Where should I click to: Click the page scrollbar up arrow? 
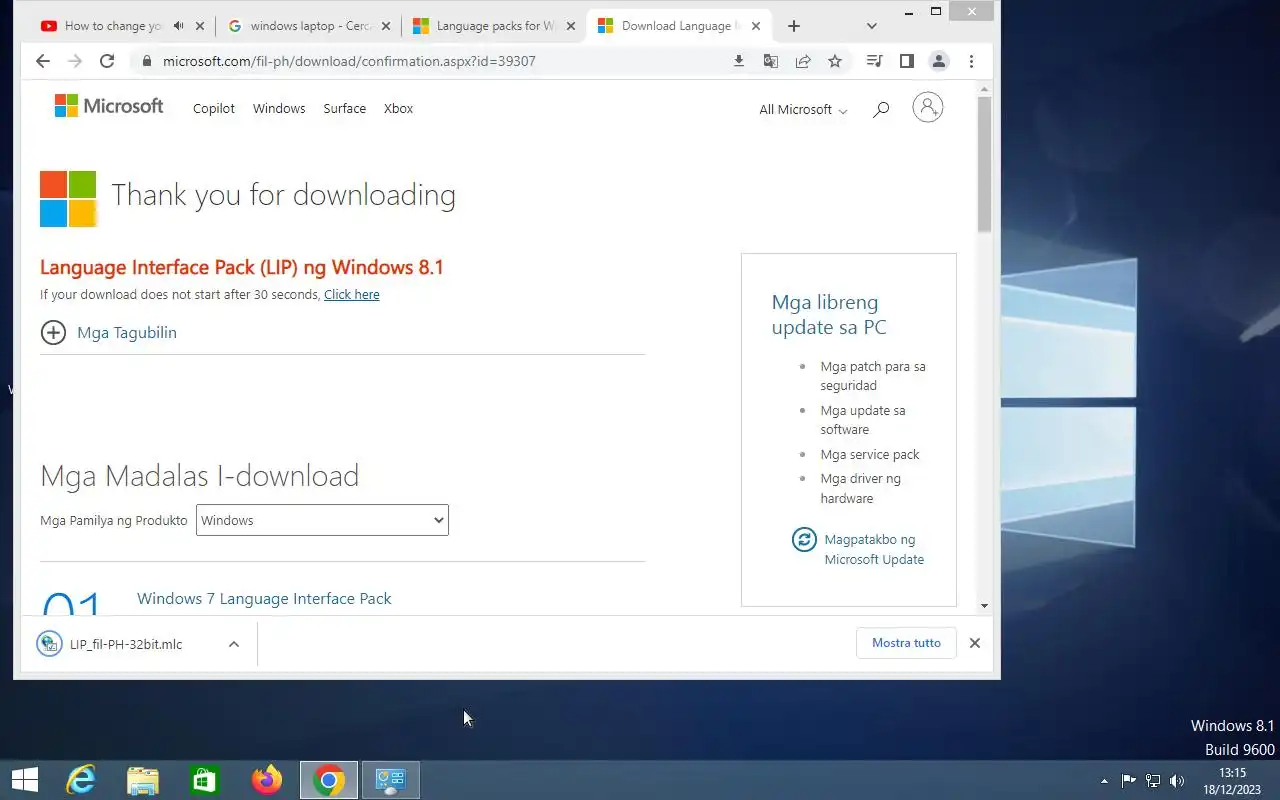point(984,89)
